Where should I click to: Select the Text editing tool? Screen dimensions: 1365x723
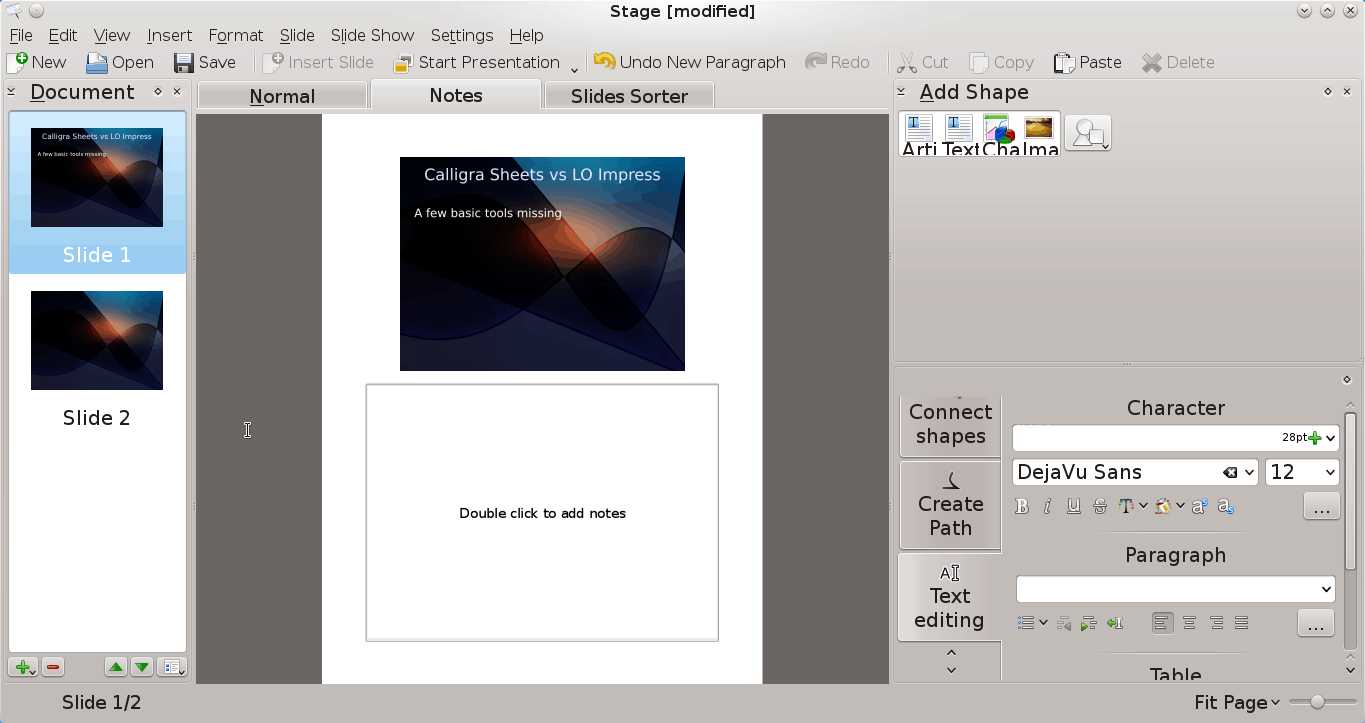(950, 597)
